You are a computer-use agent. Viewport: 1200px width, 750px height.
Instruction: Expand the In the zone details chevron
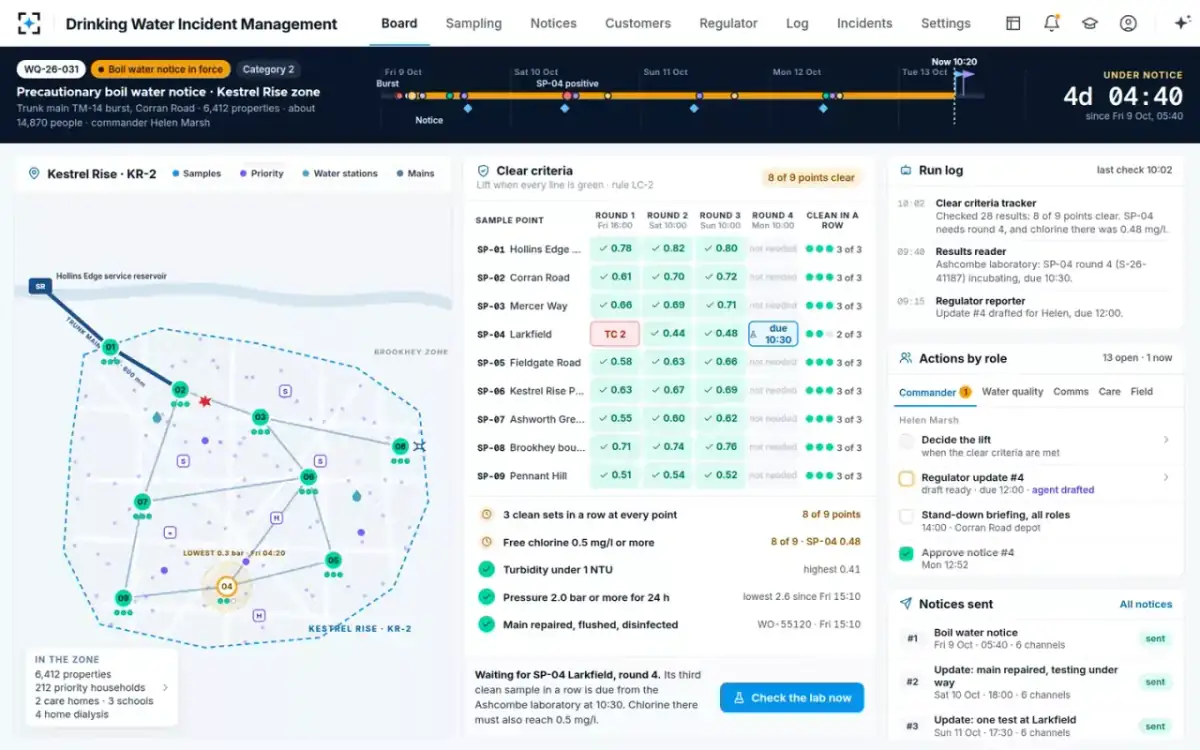(x=166, y=687)
